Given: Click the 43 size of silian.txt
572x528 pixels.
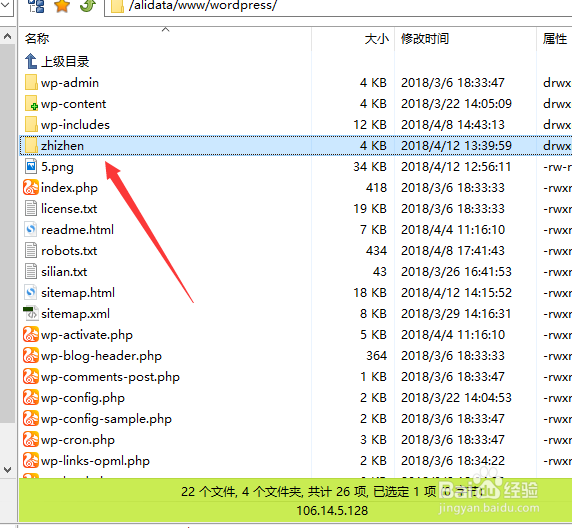Looking at the screenshot, I should coord(380,272).
